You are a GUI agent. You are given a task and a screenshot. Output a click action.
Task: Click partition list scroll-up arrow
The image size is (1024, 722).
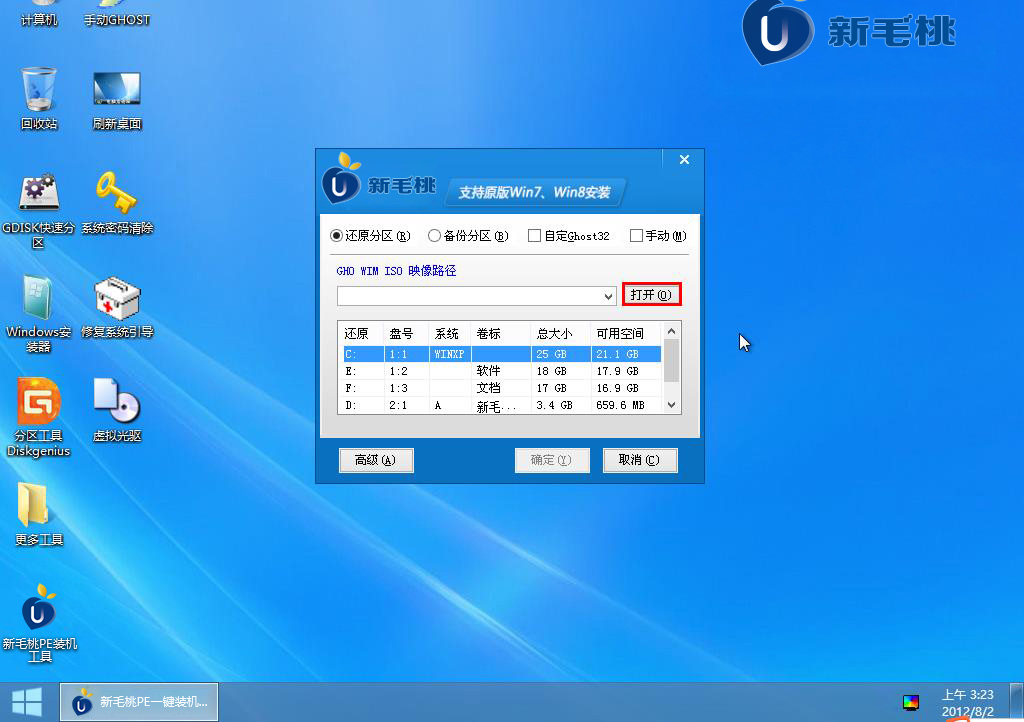pos(671,332)
